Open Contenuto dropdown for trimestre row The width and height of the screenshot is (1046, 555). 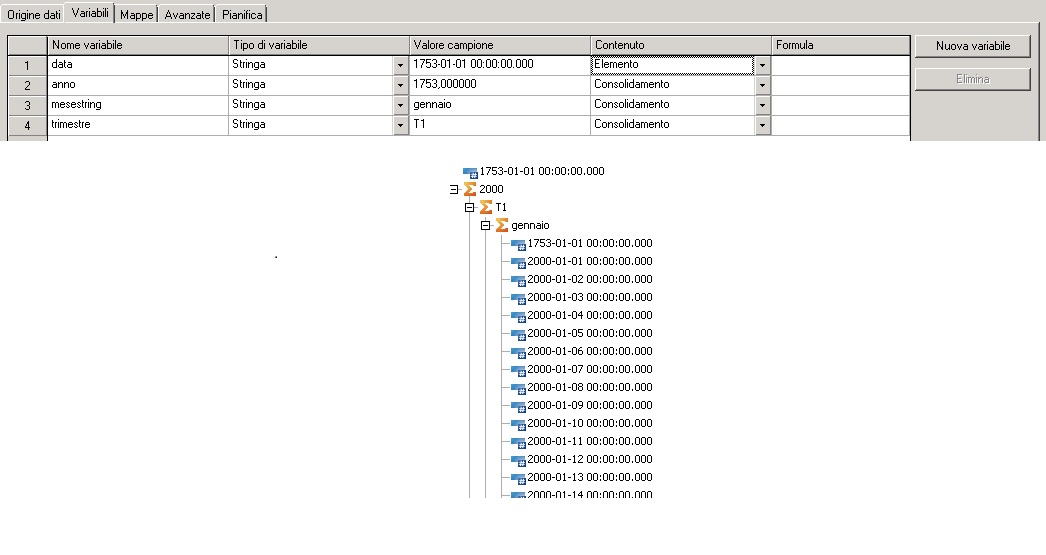coord(762,125)
